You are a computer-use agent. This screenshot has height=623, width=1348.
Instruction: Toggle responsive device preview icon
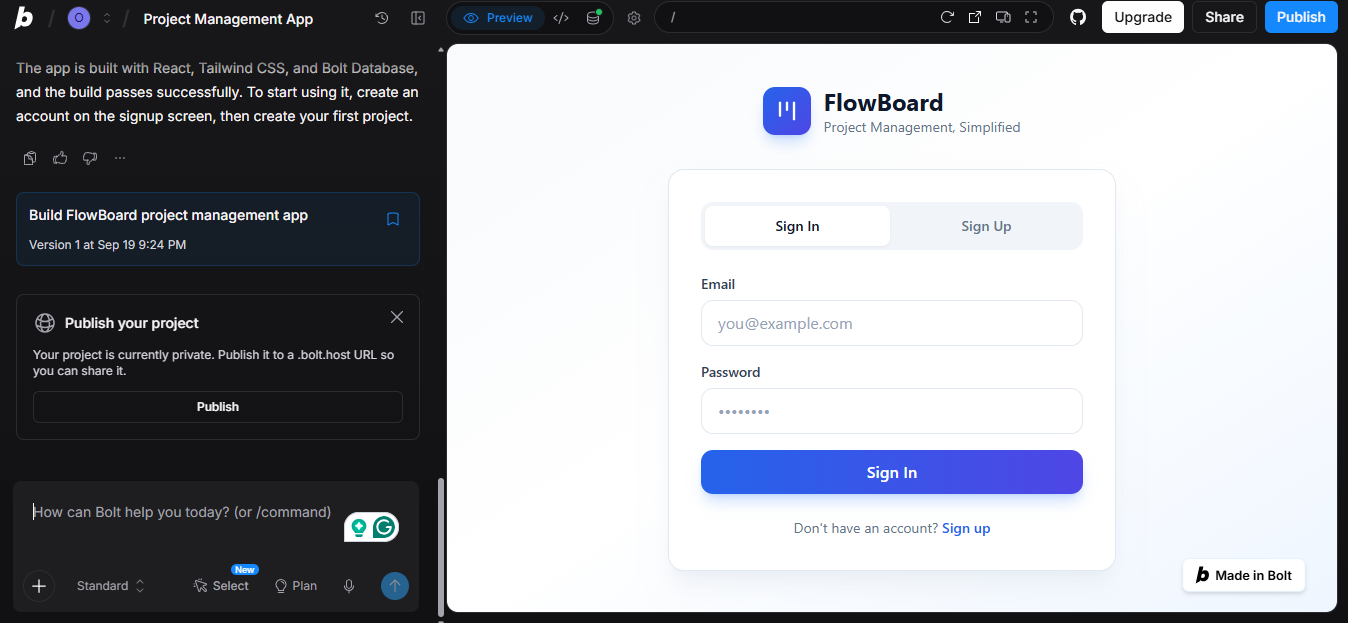(1003, 17)
